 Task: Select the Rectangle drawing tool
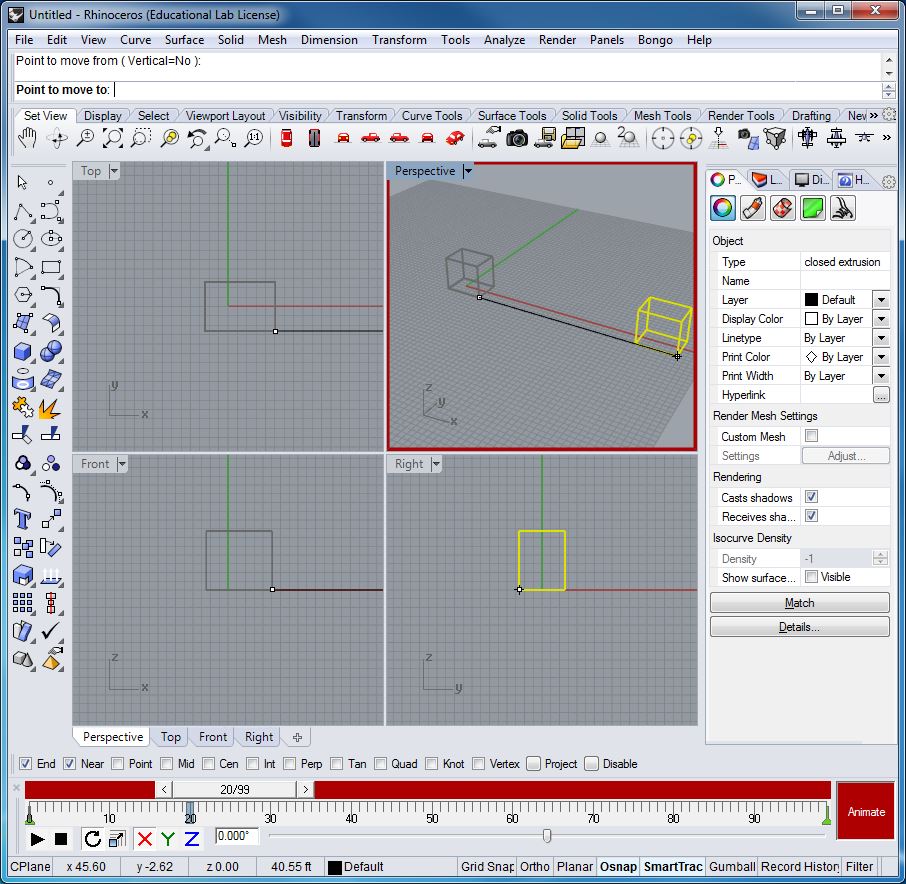(x=51, y=267)
